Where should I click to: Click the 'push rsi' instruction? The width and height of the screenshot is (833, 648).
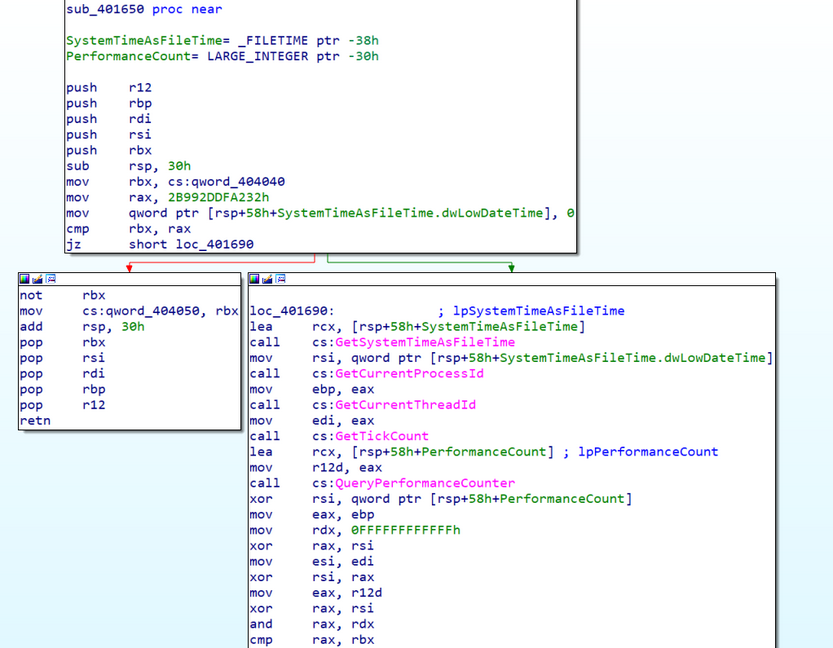(x=109, y=135)
